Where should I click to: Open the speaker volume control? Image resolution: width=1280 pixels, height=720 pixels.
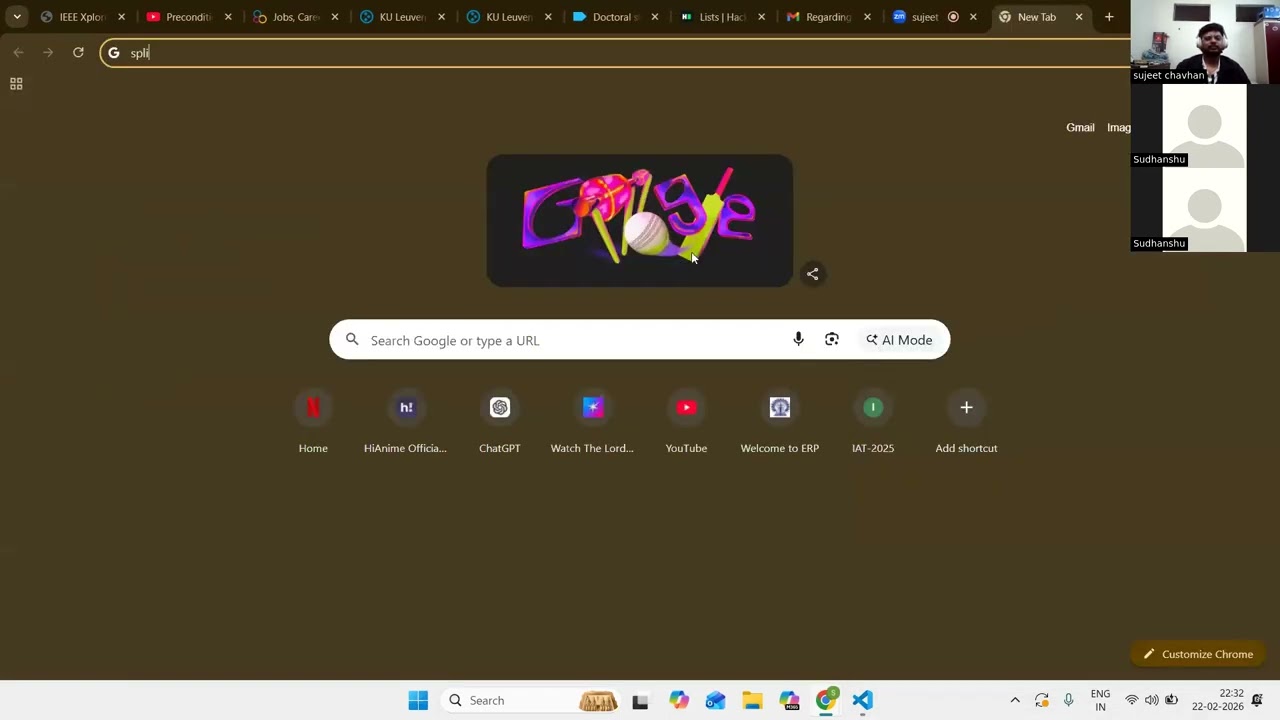click(x=1152, y=700)
